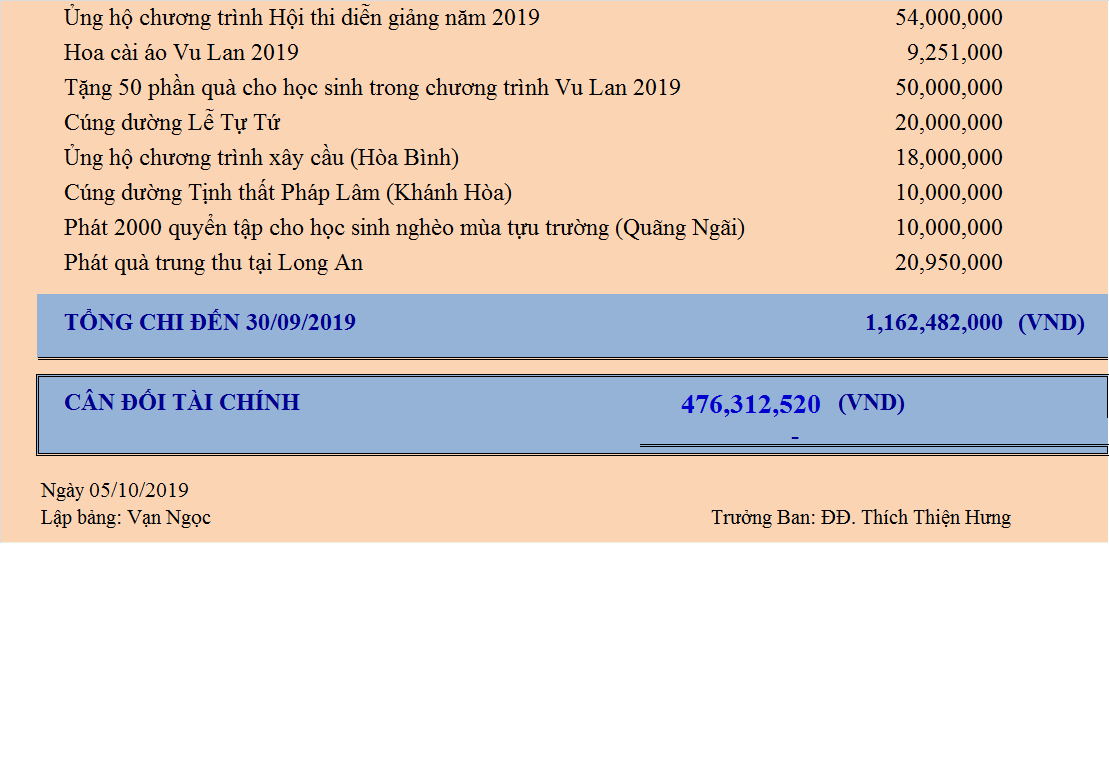Click the 'Hoa cài áo Vu Lan 2019' entry
The width and height of the screenshot is (1109, 770).
pos(181,53)
